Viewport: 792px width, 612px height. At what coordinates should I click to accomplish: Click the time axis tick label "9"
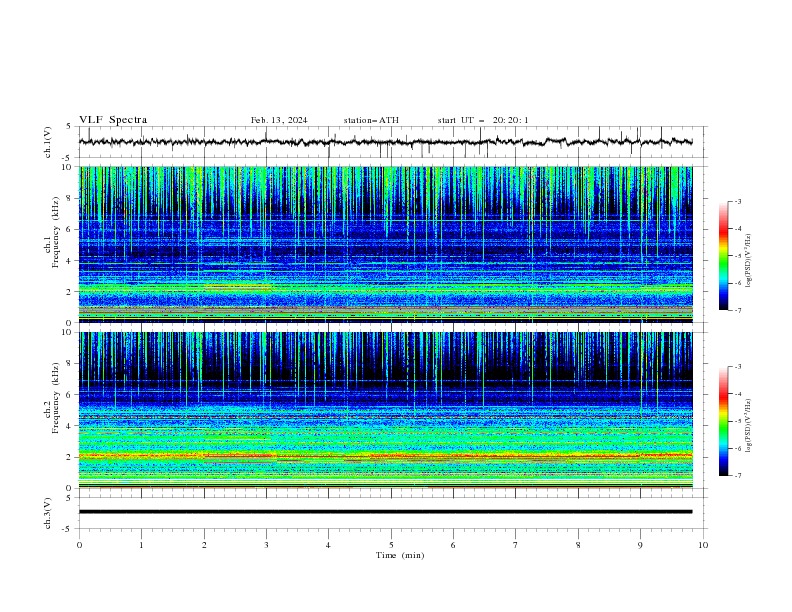[x=640, y=545]
